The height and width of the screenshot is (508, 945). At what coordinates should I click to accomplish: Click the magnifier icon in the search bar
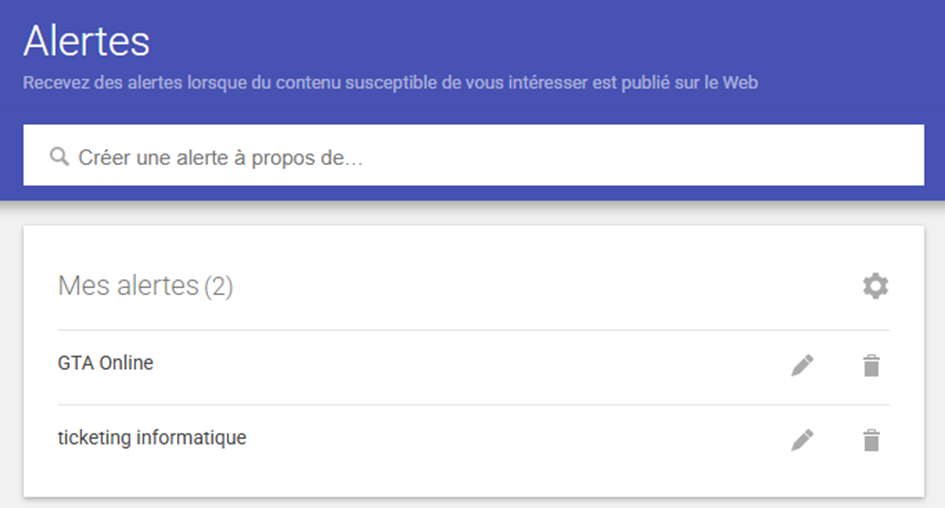[60, 157]
